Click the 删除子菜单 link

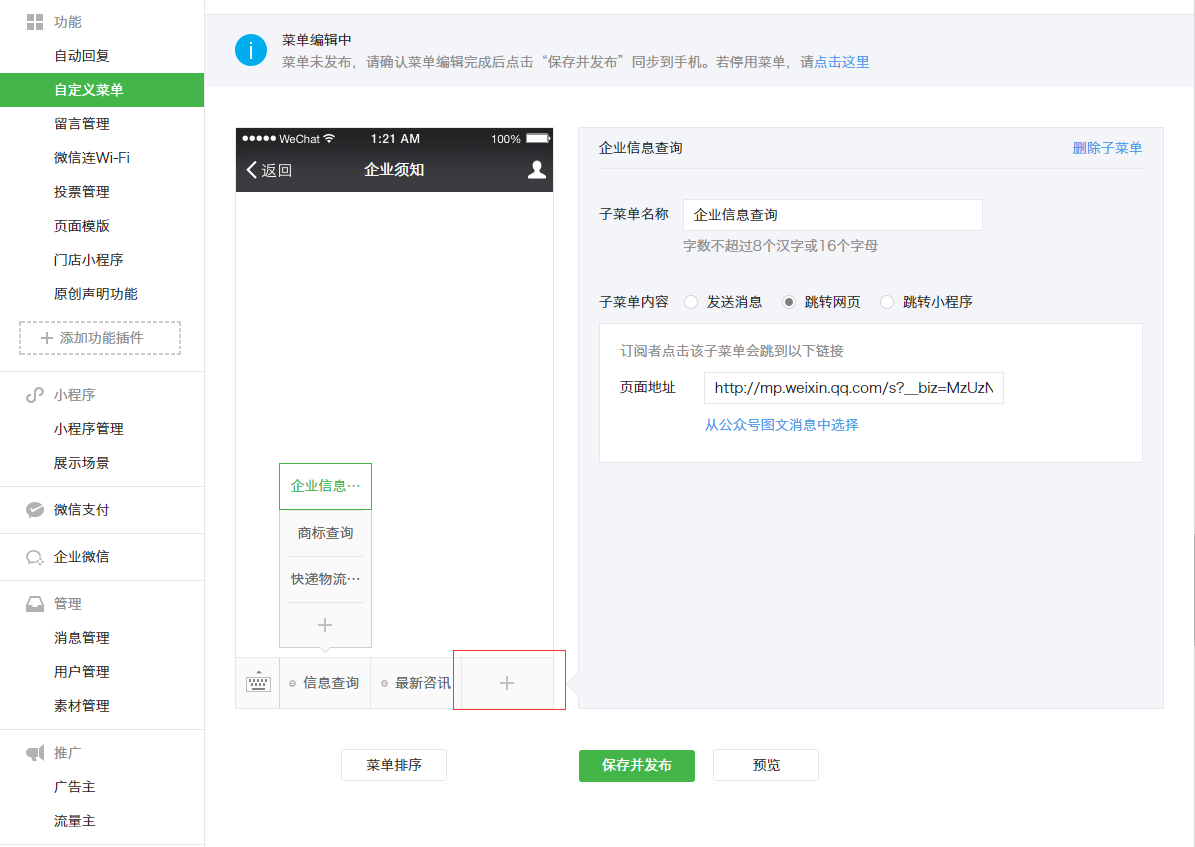(1107, 148)
